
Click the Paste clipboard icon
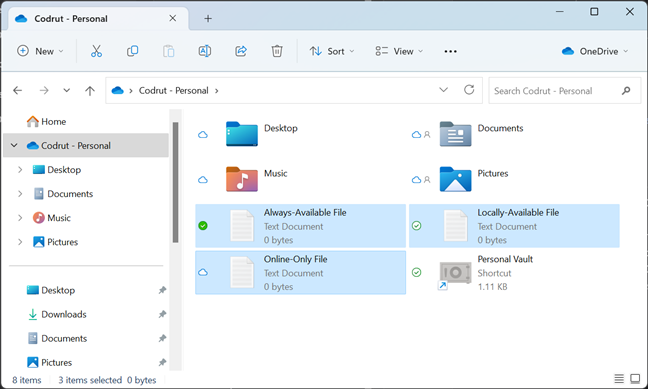(x=168, y=51)
